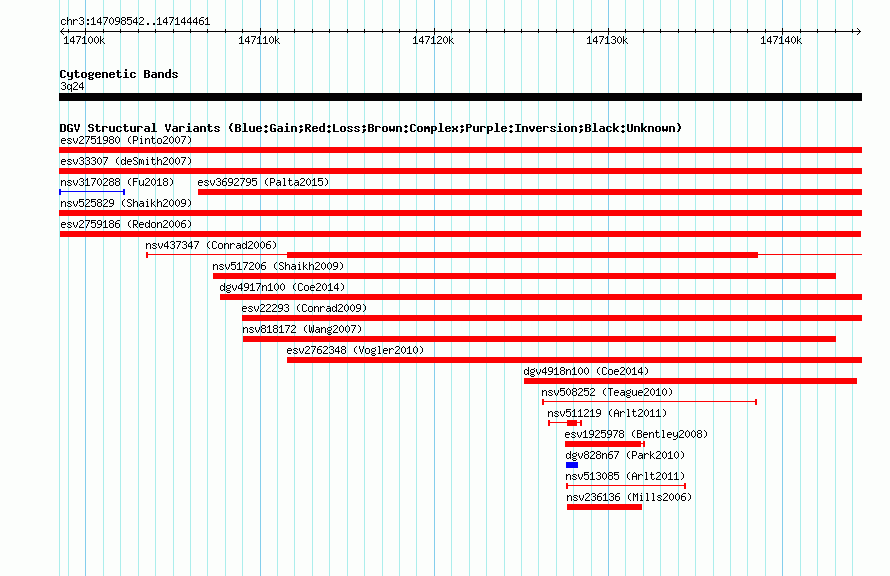Screen dimensions: 890x576
Task: Open nsv236136 (Mills2006) variant label
Action: (x=629, y=497)
